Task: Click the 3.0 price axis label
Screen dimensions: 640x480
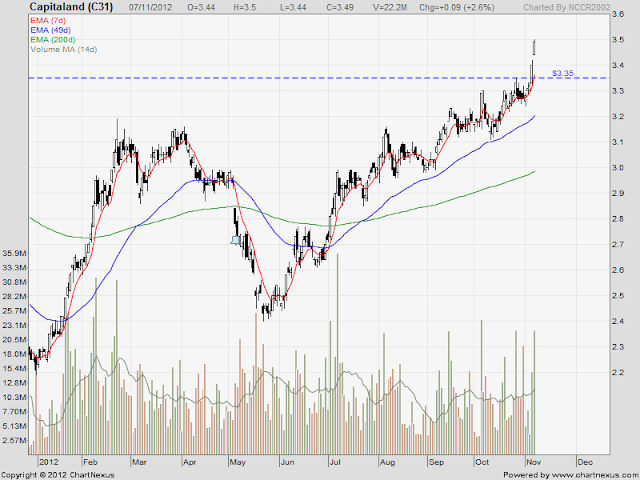Action: [x=618, y=168]
